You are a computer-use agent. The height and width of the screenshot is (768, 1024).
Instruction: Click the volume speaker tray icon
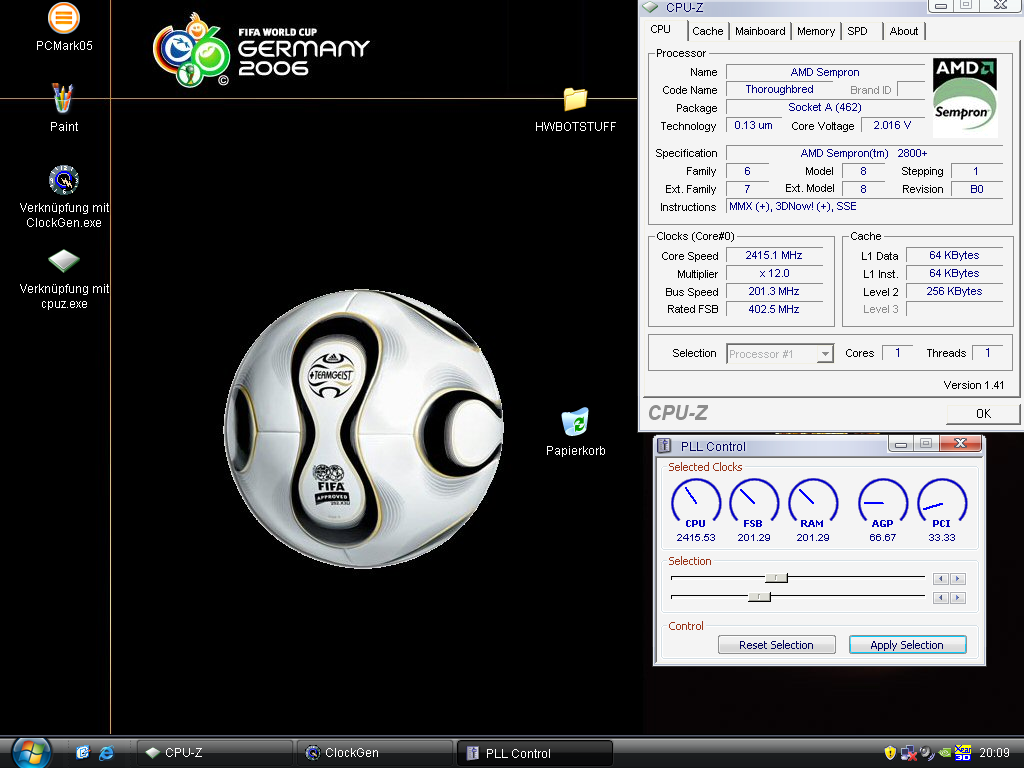[x=927, y=753]
